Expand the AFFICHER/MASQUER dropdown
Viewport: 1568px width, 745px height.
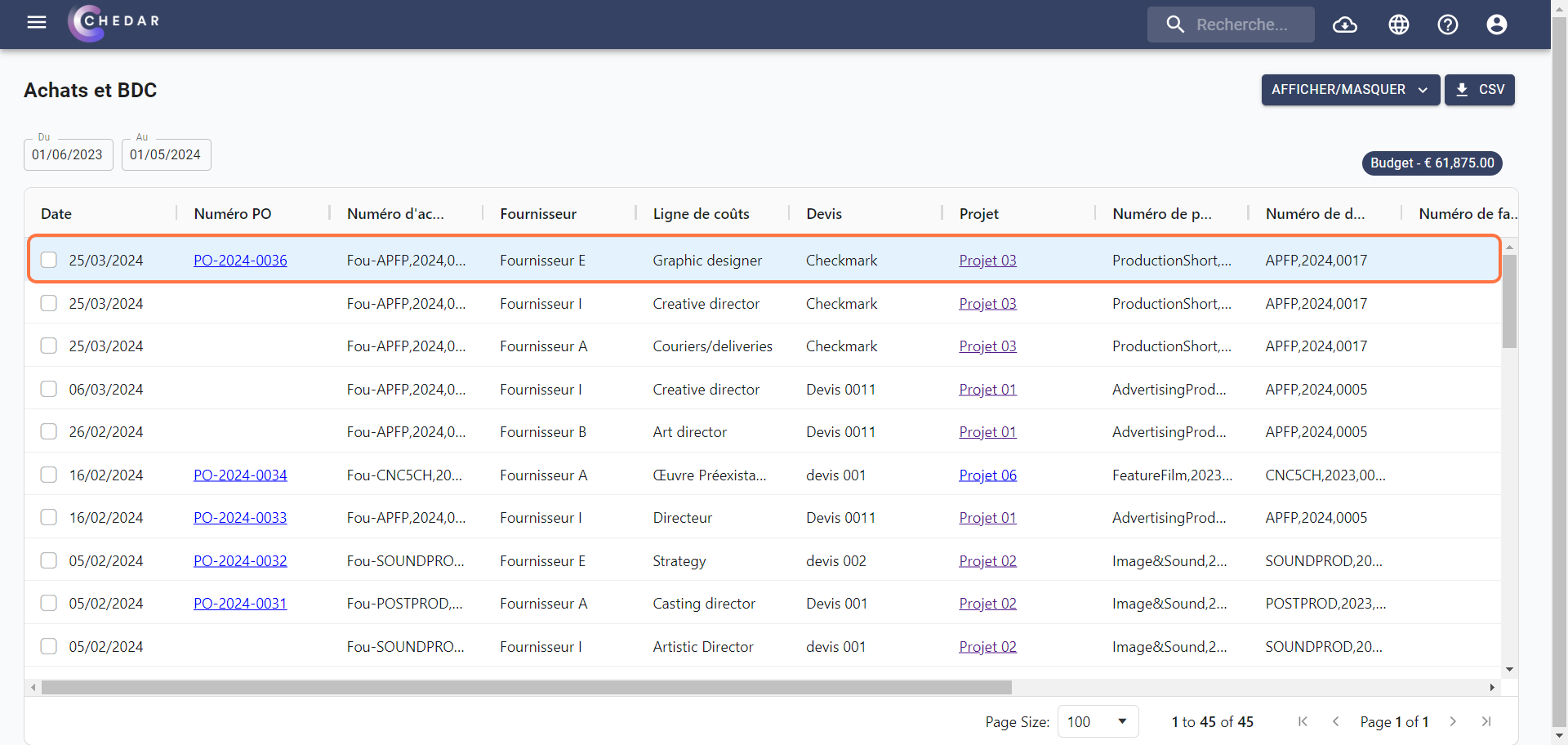tap(1350, 90)
